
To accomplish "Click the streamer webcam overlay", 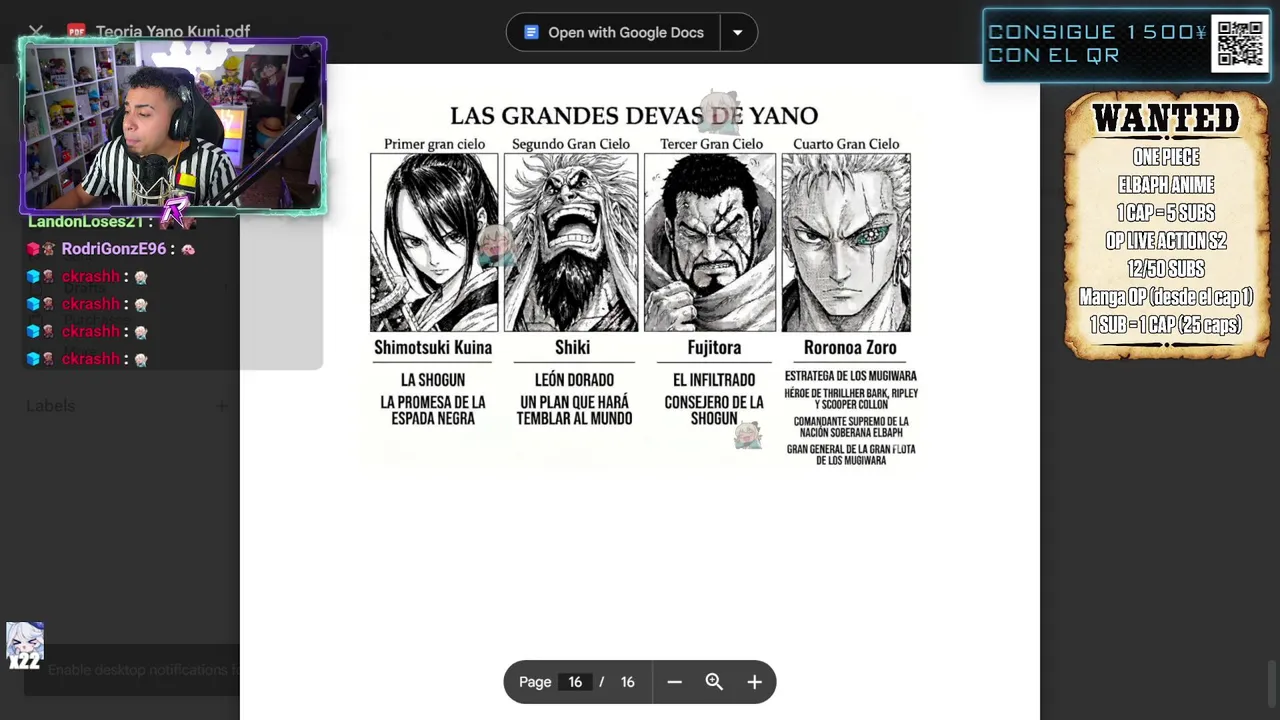I will pyautogui.click(x=173, y=126).
